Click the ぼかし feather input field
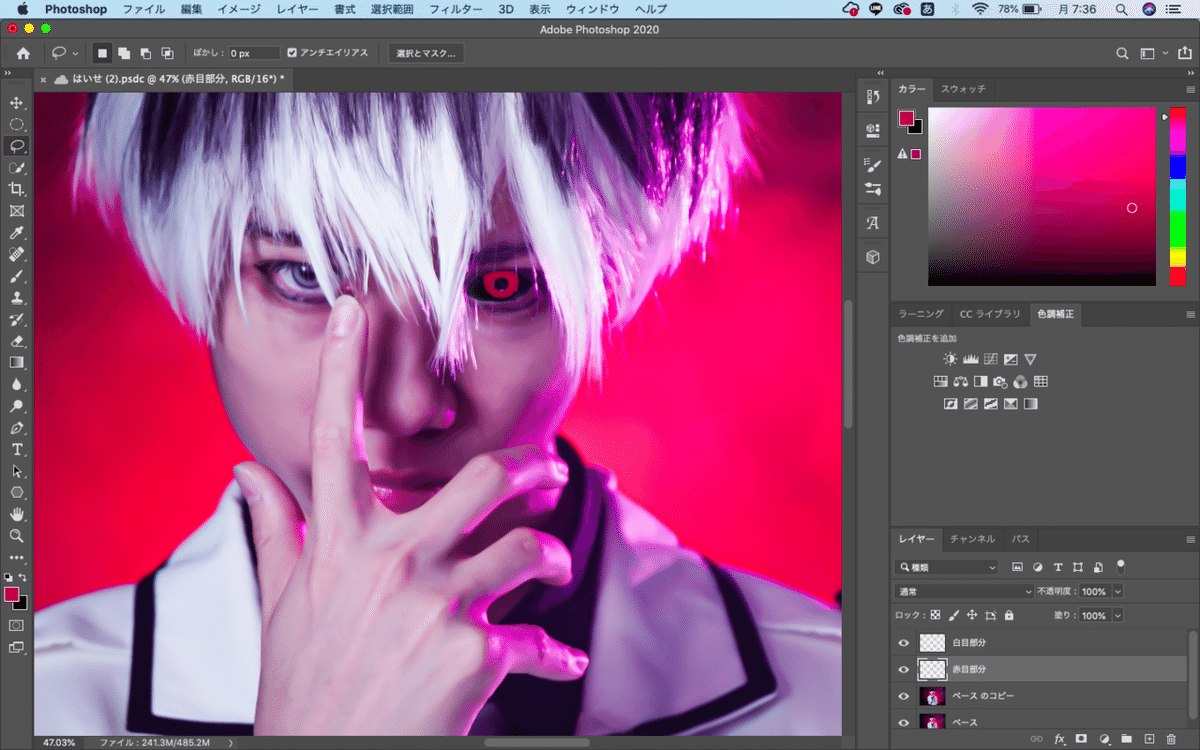 tap(252, 53)
